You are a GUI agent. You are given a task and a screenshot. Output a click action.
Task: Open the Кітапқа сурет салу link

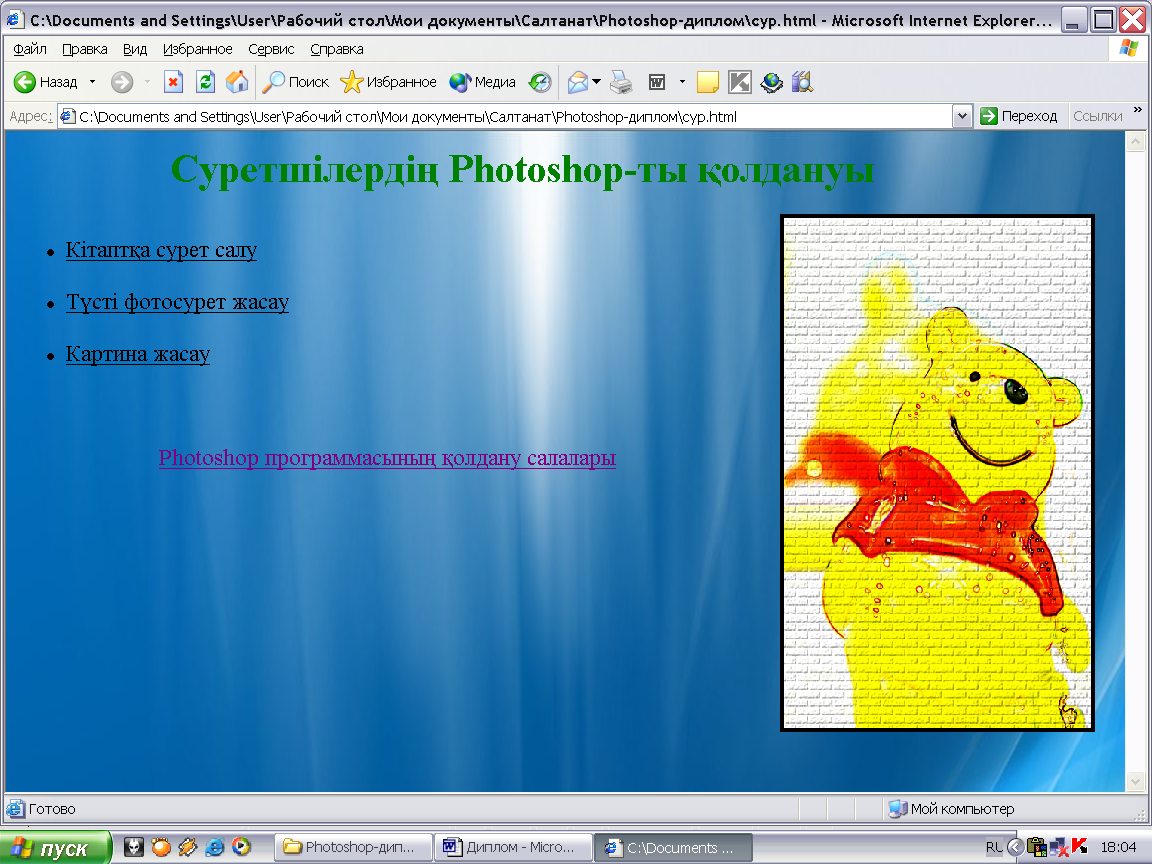pyautogui.click(x=162, y=250)
